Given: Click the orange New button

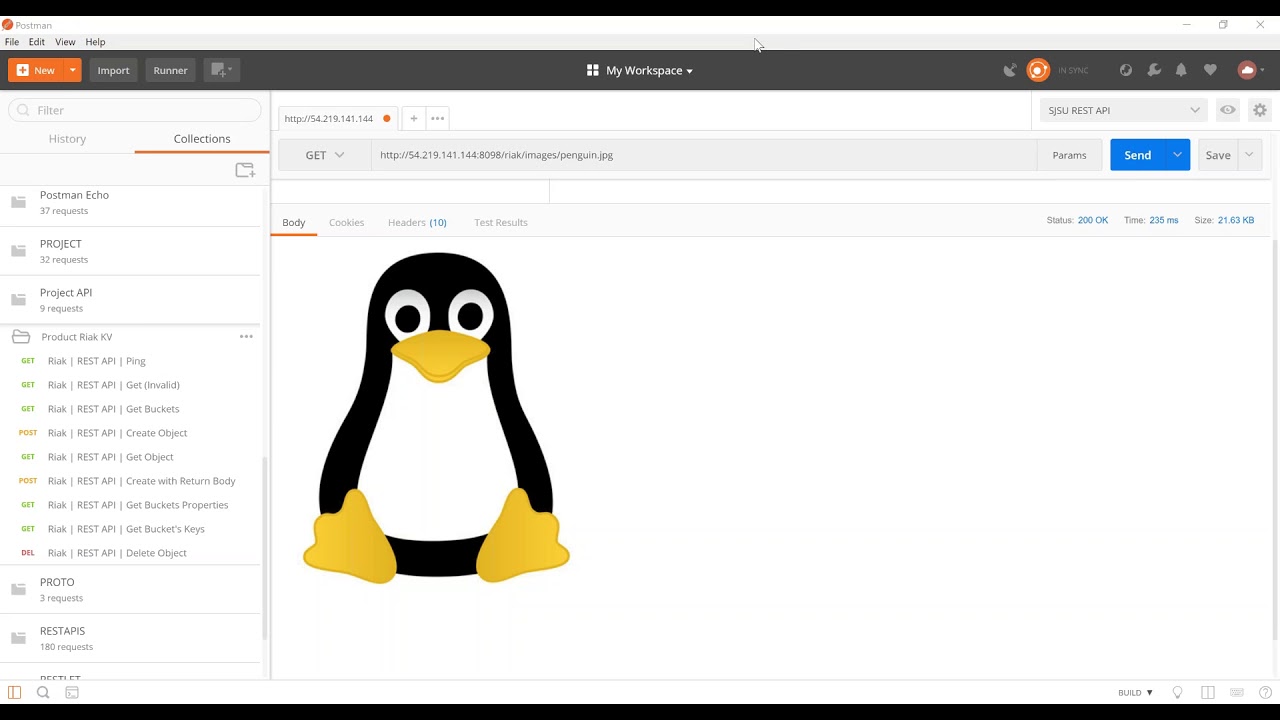Looking at the screenshot, I should click(x=36, y=70).
